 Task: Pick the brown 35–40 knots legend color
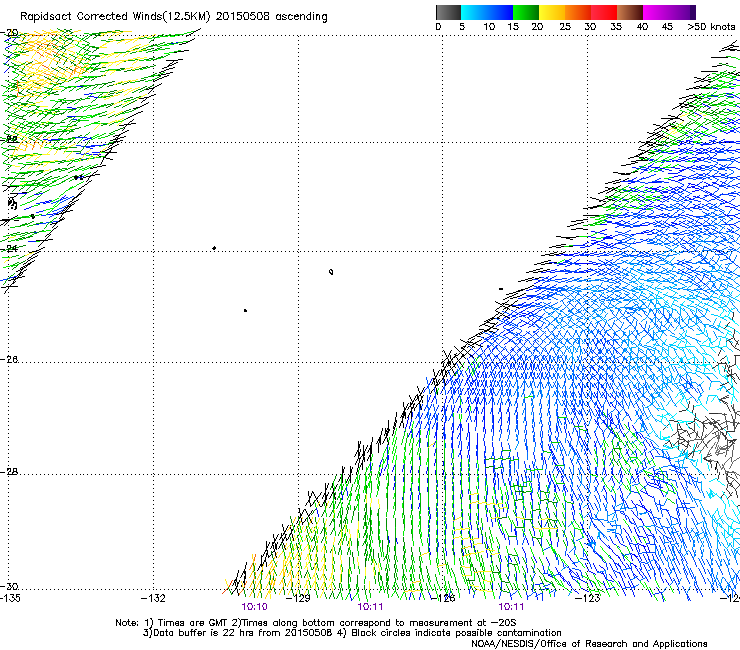630,12
